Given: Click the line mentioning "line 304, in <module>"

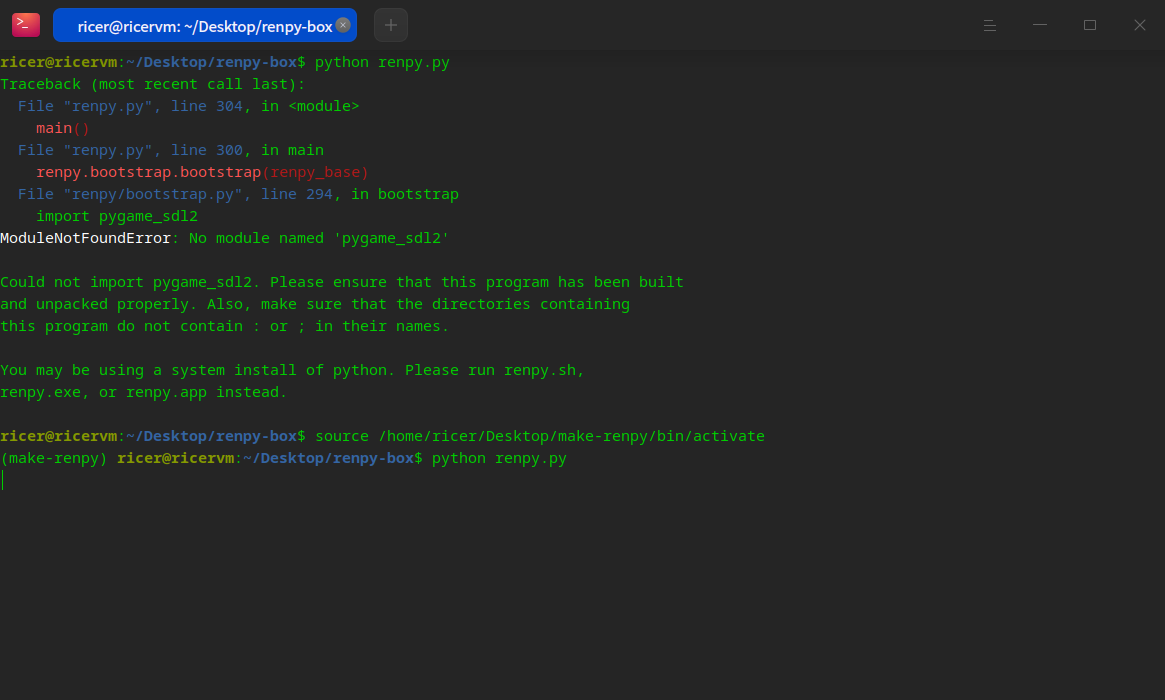Looking at the screenshot, I should pyautogui.click(x=189, y=106).
